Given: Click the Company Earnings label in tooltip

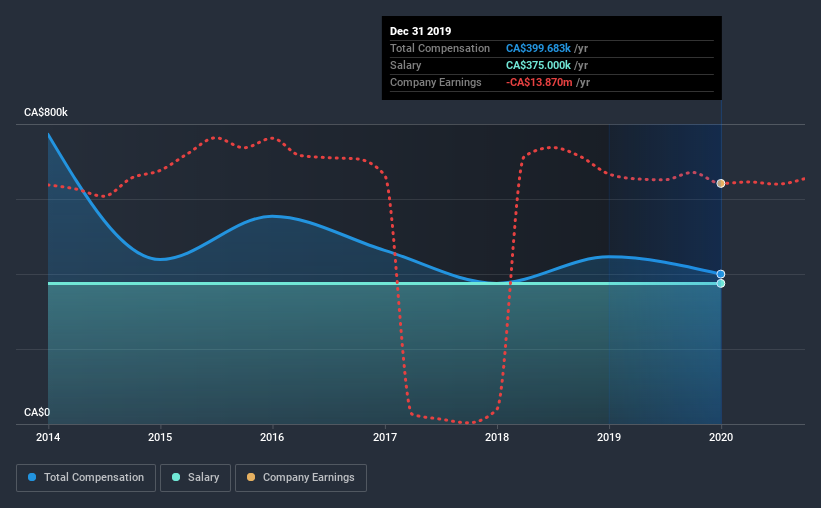Looking at the screenshot, I should 436,82.
